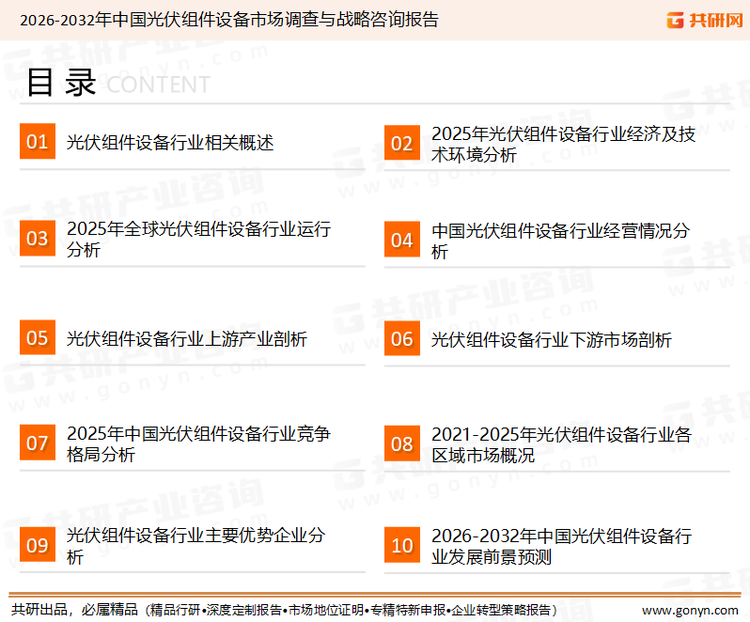Open chapter 2025年中国光伏组件设备行业竞争格局分析
Viewport: 750px width, 622px height.
coord(199,444)
